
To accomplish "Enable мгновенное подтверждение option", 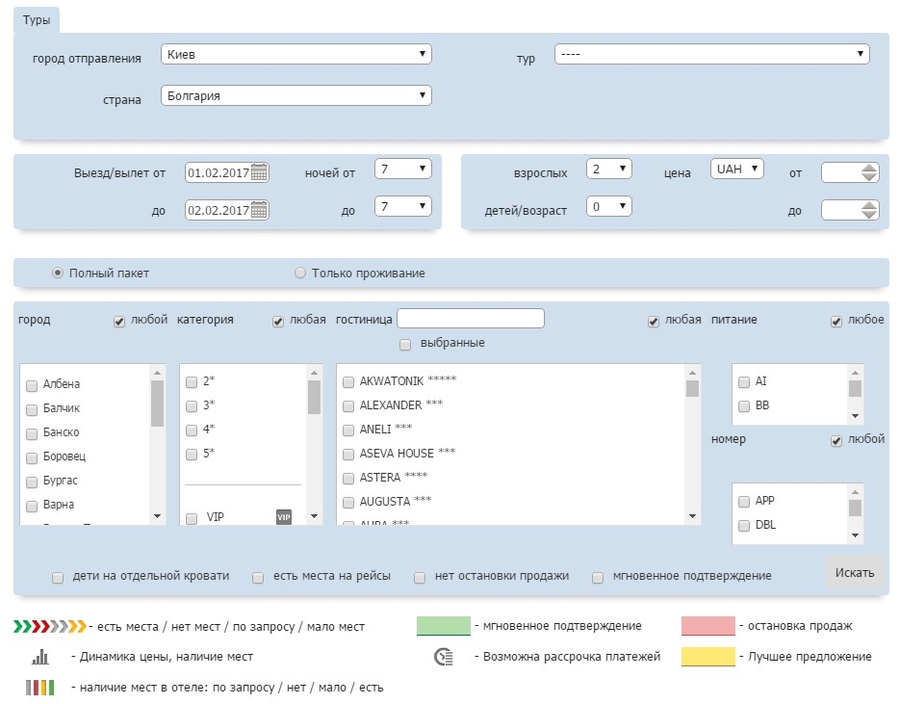I will [x=598, y=578].
